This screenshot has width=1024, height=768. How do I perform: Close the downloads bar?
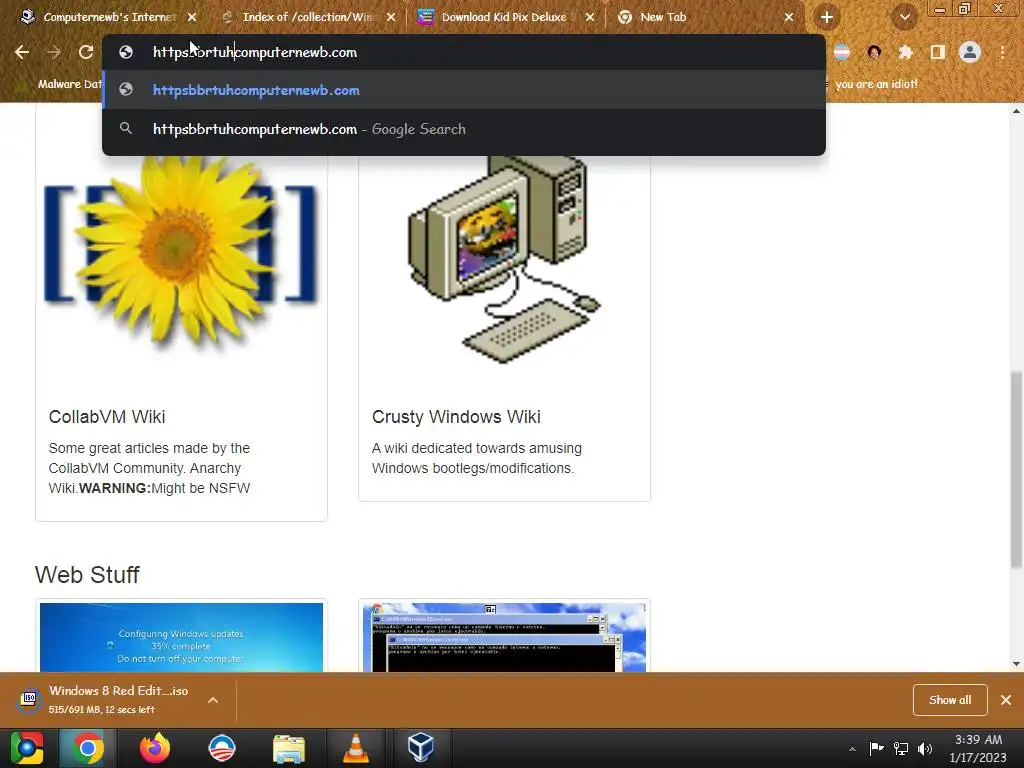click(1006, 699)
